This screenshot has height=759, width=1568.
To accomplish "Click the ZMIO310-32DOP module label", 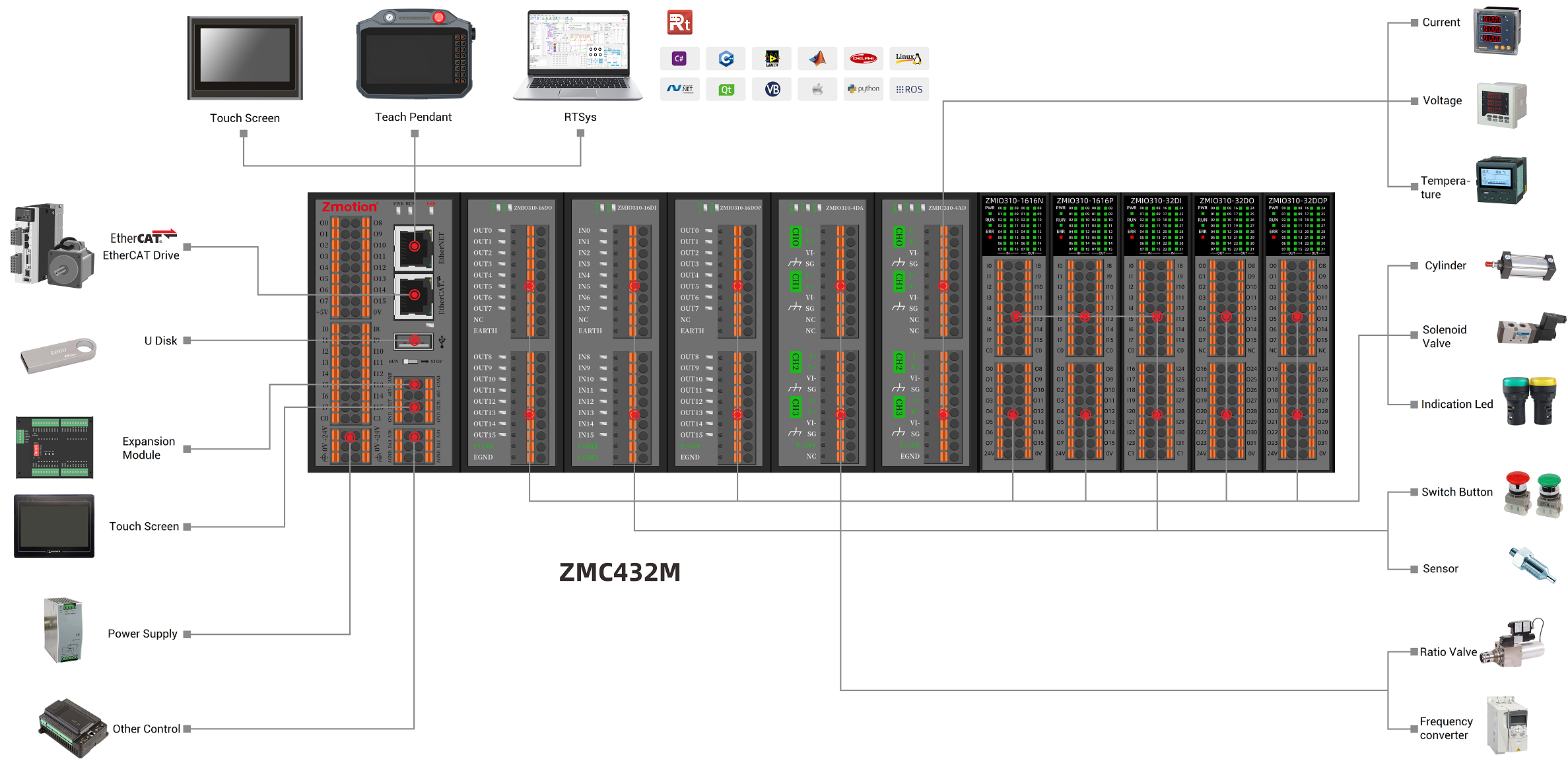I will click(1297, 201).
